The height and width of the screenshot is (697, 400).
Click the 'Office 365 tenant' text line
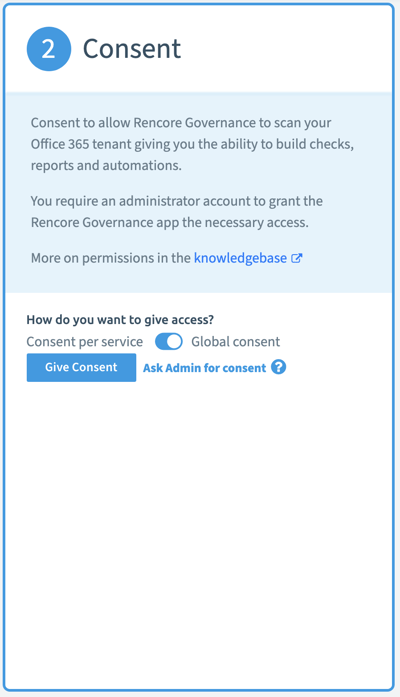[192, 144]
